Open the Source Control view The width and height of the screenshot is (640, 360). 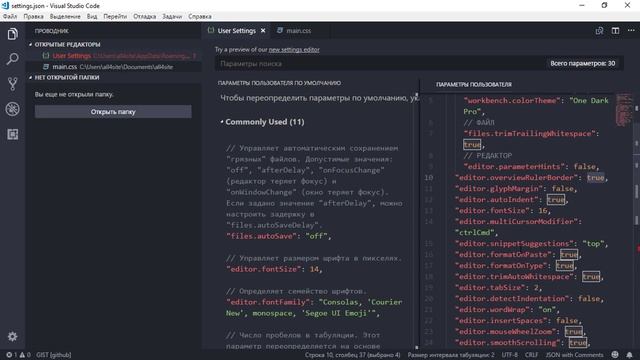point(13,84)
